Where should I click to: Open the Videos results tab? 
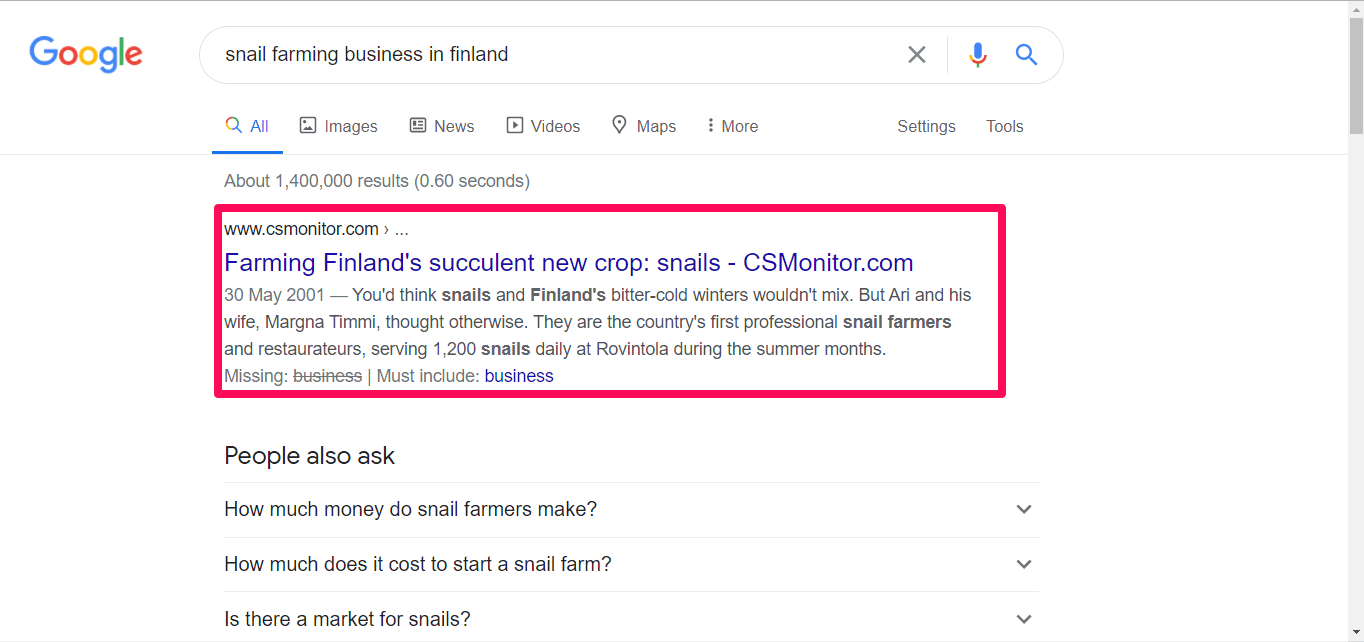click(x=543, y=126)
